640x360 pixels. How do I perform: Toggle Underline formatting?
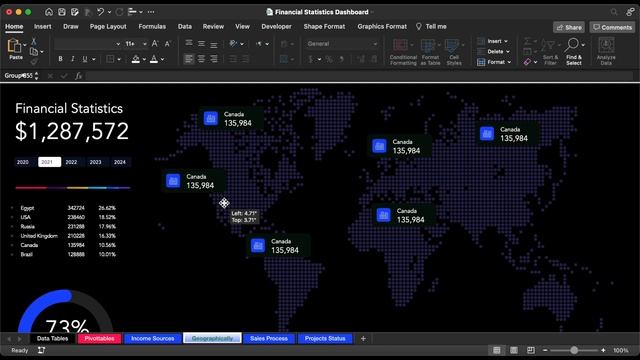tap(84, 59)
